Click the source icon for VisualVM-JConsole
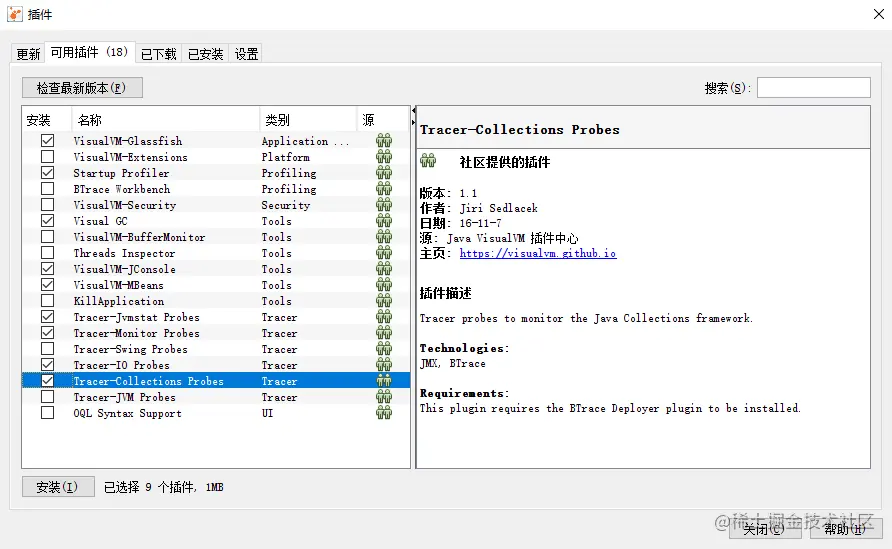The image size is (892, 549). coord(384,269)
